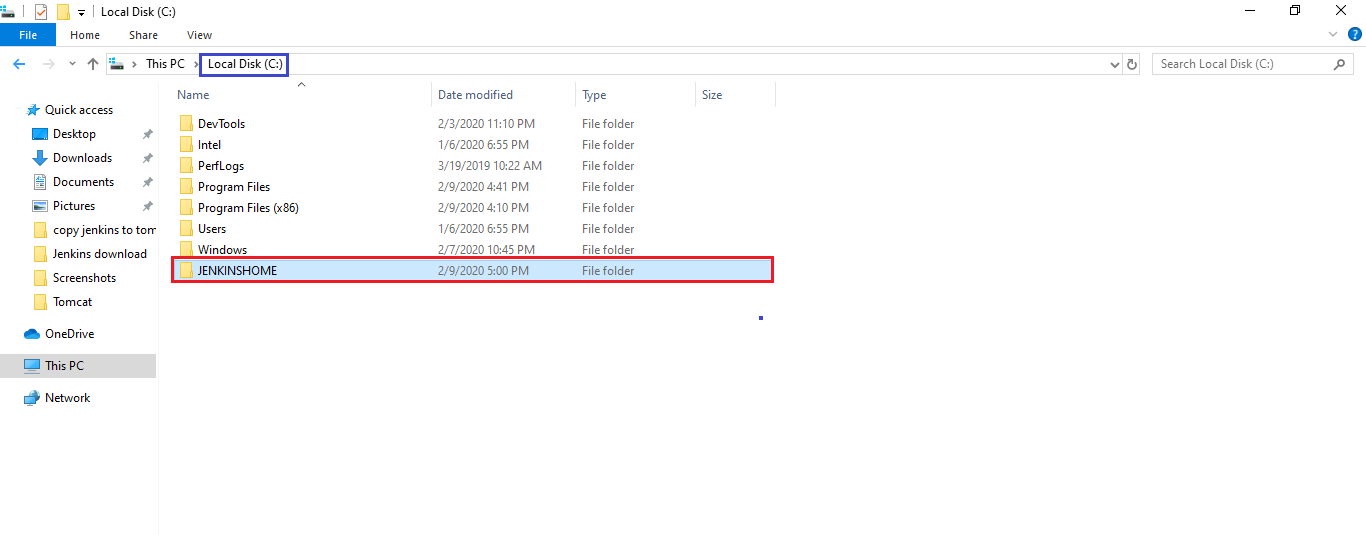The width and height of the screenshot is (1366, 535).
Task: Select the Program Files (x86) folder icon
Action: [x=186, y=208]
